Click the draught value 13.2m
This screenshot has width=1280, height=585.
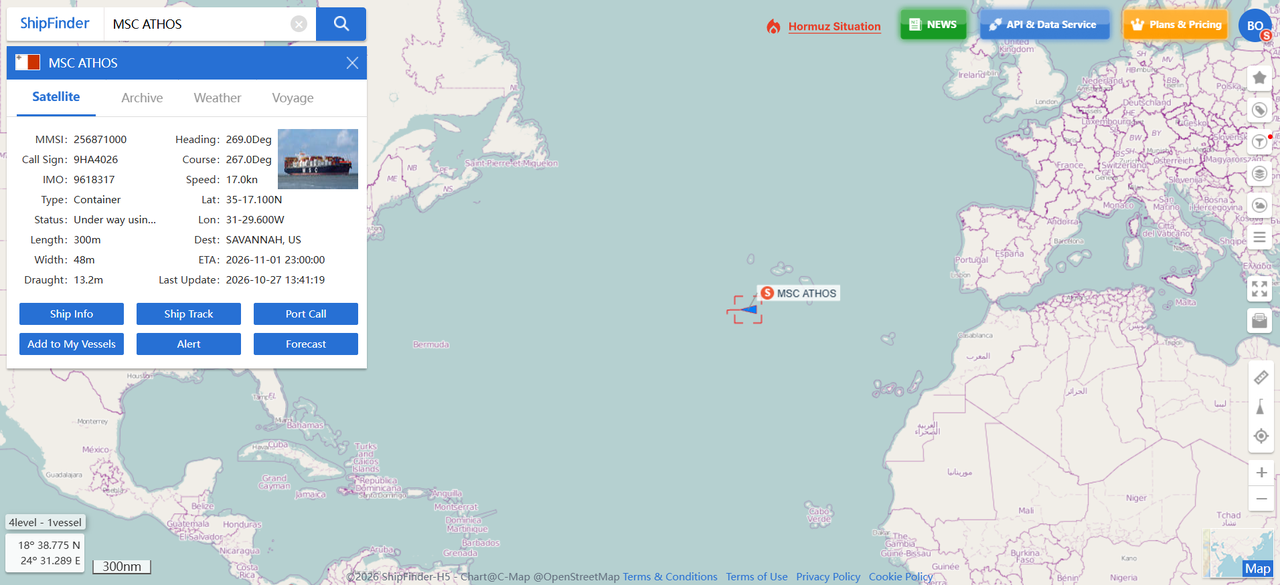[88, 280]
